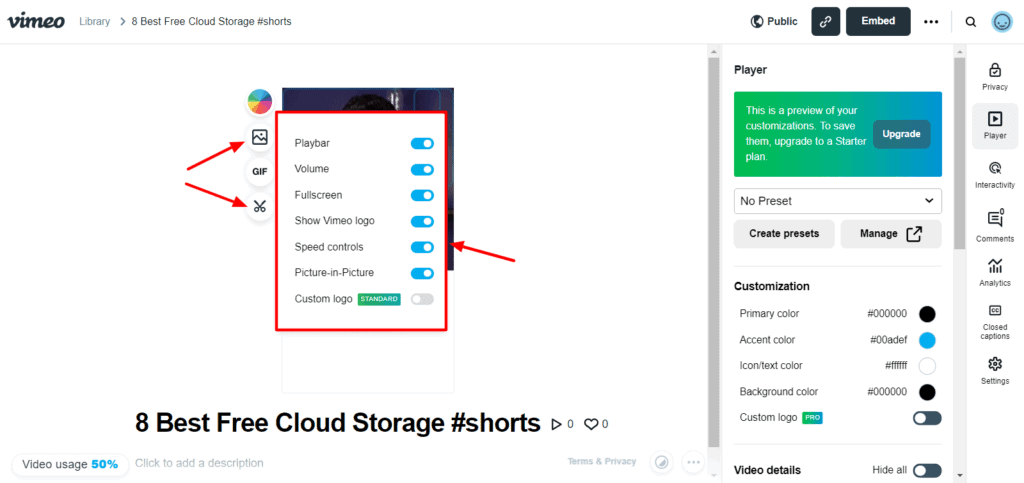The width and height of the screenshot is (1024, 483).
Task: Open the Interactivity sidebar panel
Action: [995, 174]
